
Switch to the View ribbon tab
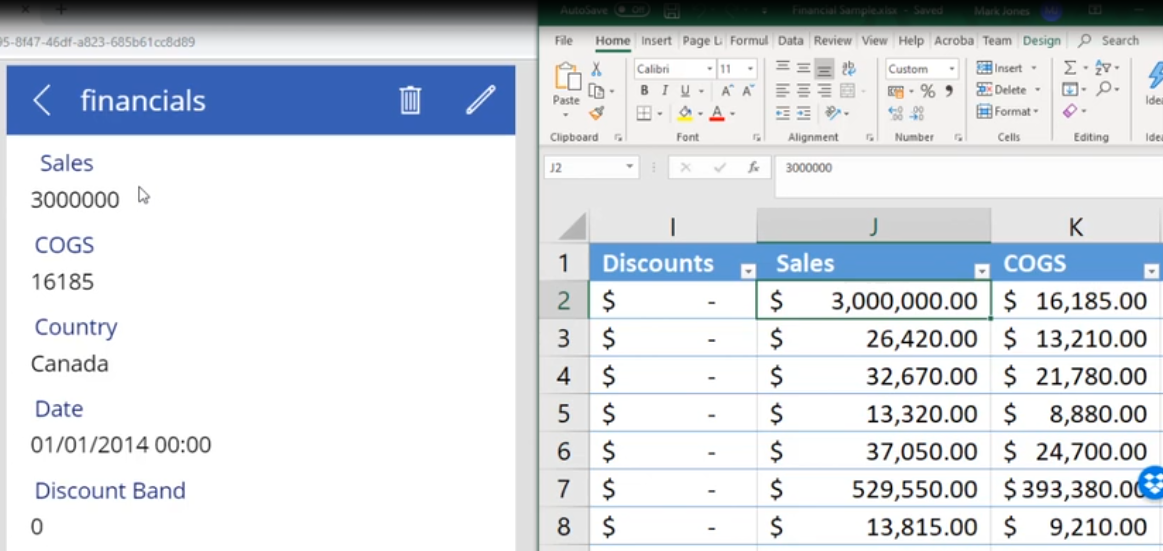tap(874, 41)
